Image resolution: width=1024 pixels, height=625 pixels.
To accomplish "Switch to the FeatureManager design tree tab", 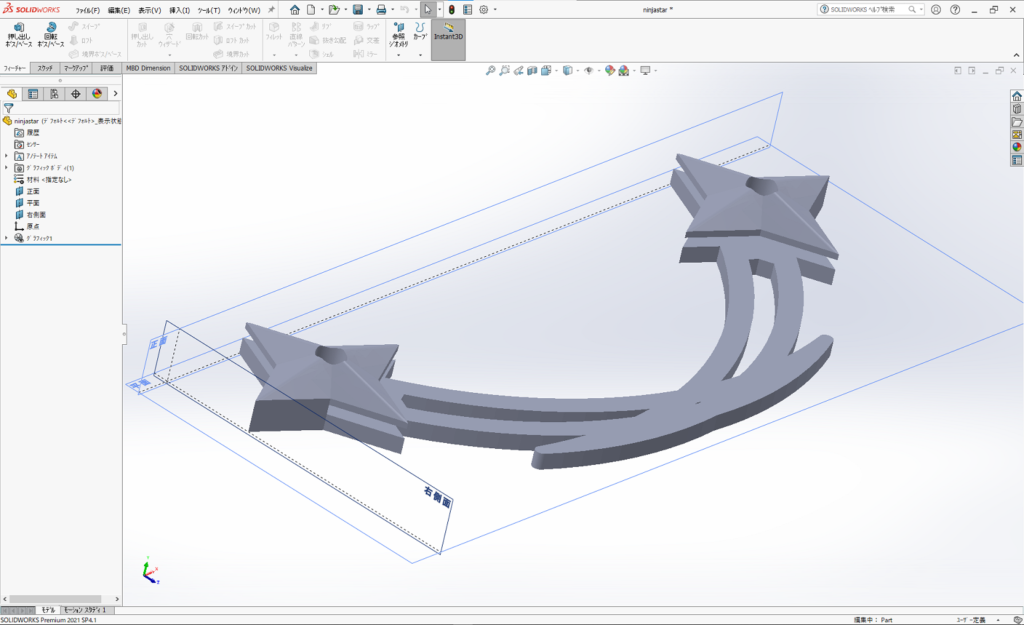I will (12, 94).
